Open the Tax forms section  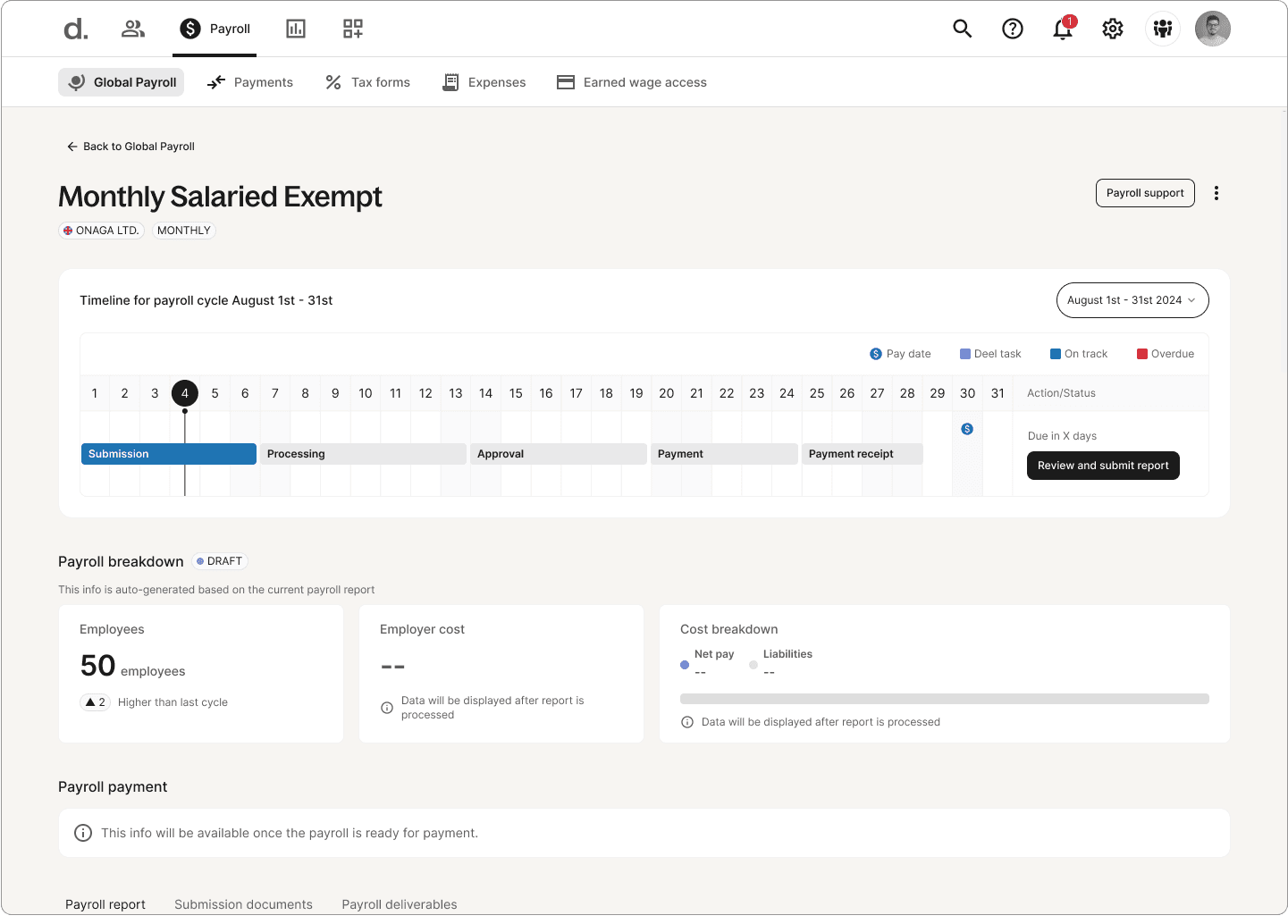pos(366,81)
